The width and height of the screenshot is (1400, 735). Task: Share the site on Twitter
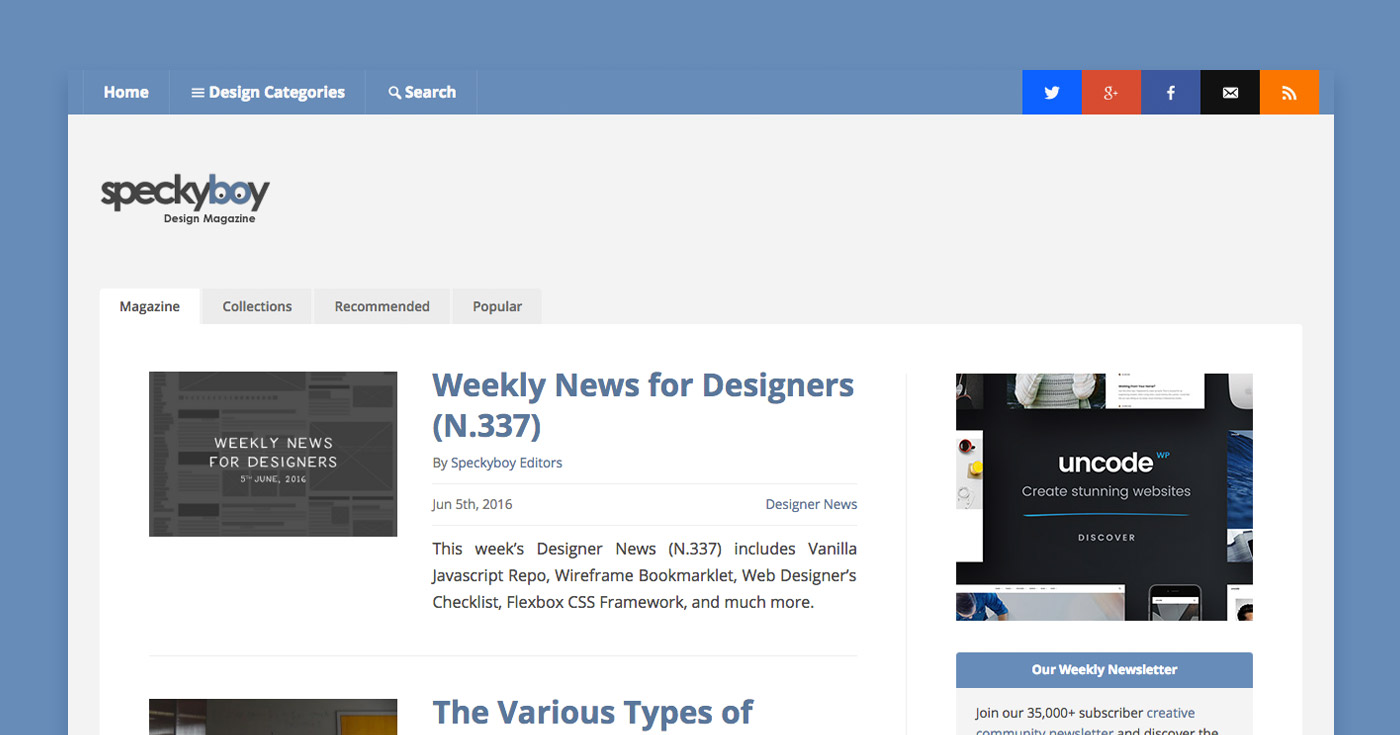click(x=1051, y=91)
